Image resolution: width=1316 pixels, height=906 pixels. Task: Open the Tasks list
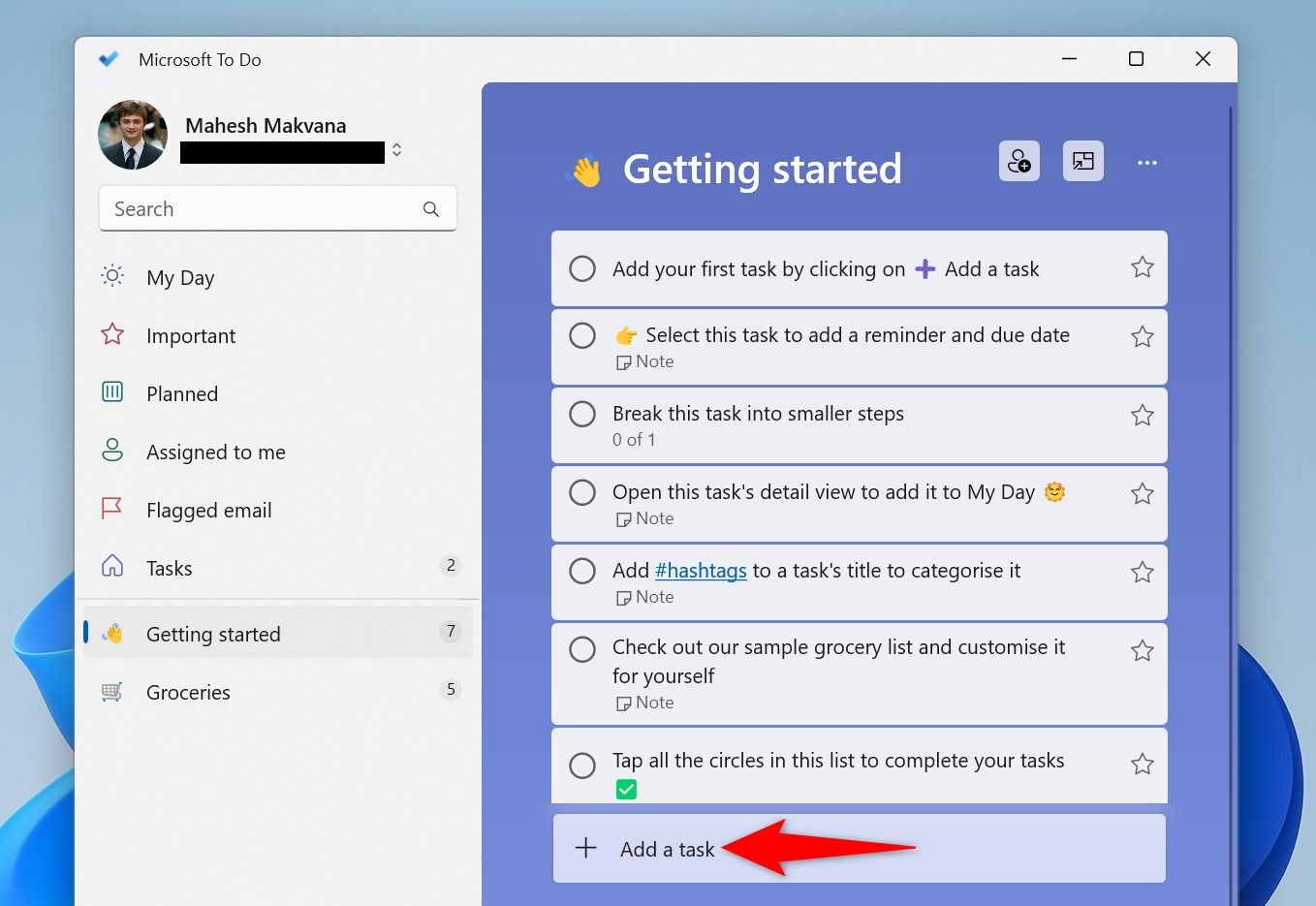[278, 569]
